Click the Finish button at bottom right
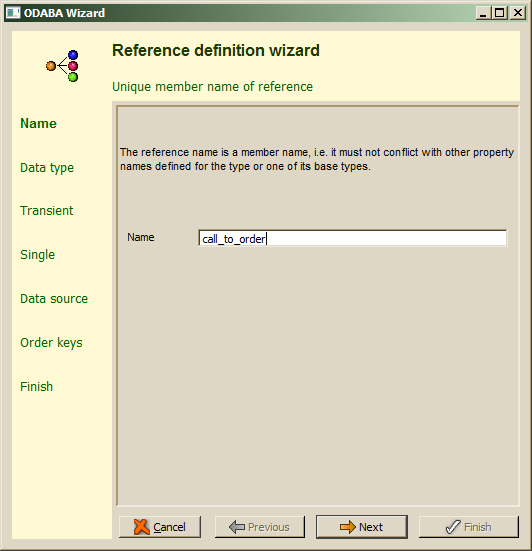Screen dimensions: 532x551 tap(468, 527)
